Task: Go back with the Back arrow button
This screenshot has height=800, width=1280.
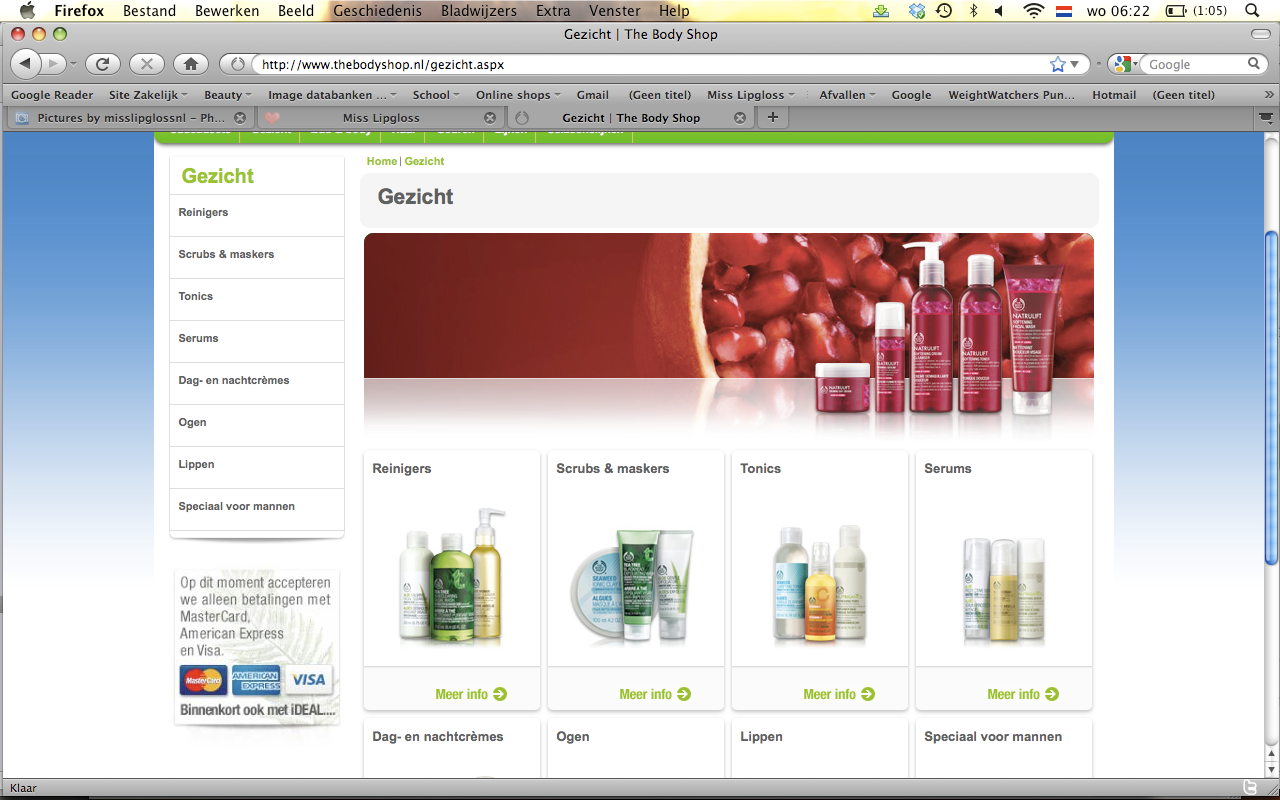Action: coord(24,64)
